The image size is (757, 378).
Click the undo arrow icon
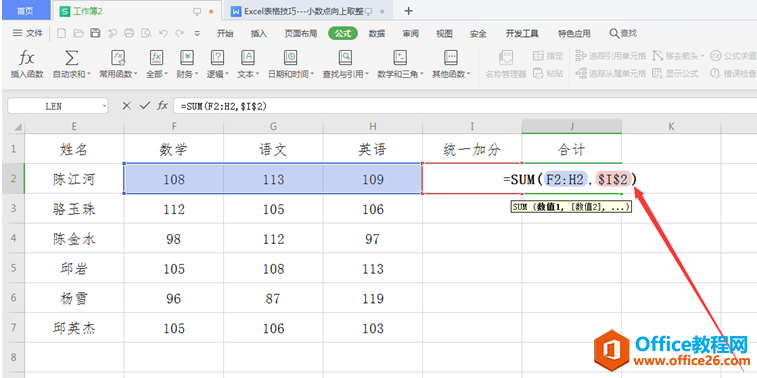pyautogui.click(x=163, y=33)
